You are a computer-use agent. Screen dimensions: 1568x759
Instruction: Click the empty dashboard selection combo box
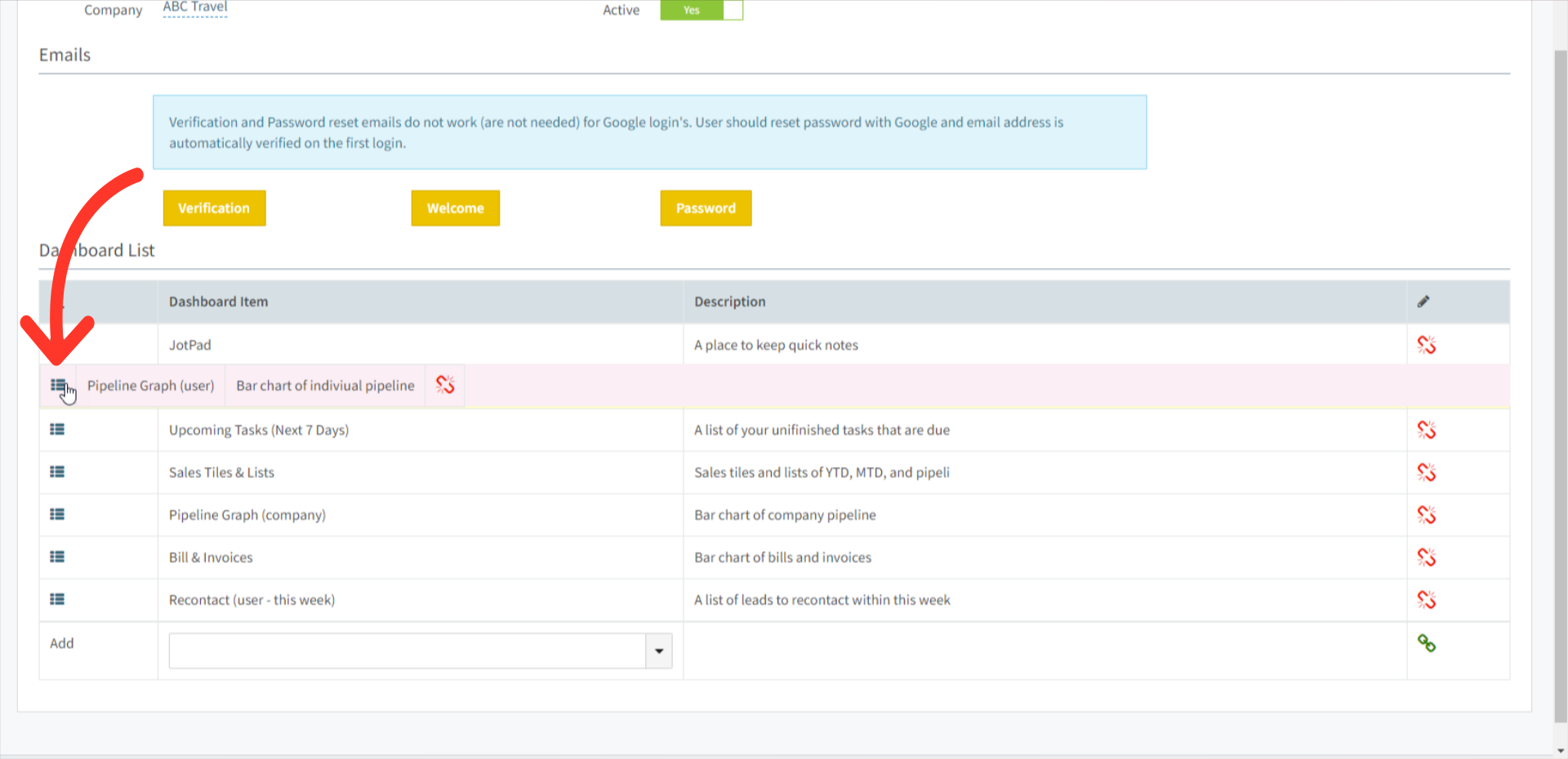pos(400,650)
